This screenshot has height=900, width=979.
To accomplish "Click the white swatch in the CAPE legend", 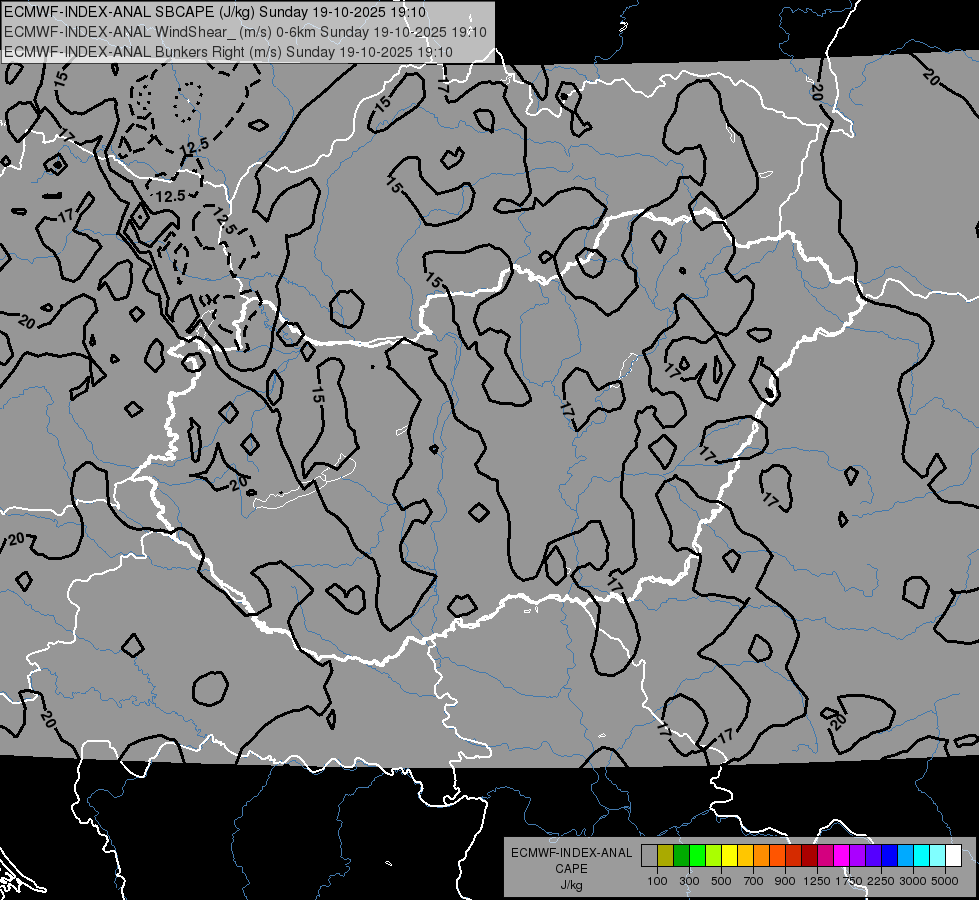I will pyautogui.click(x=953, y=856).
